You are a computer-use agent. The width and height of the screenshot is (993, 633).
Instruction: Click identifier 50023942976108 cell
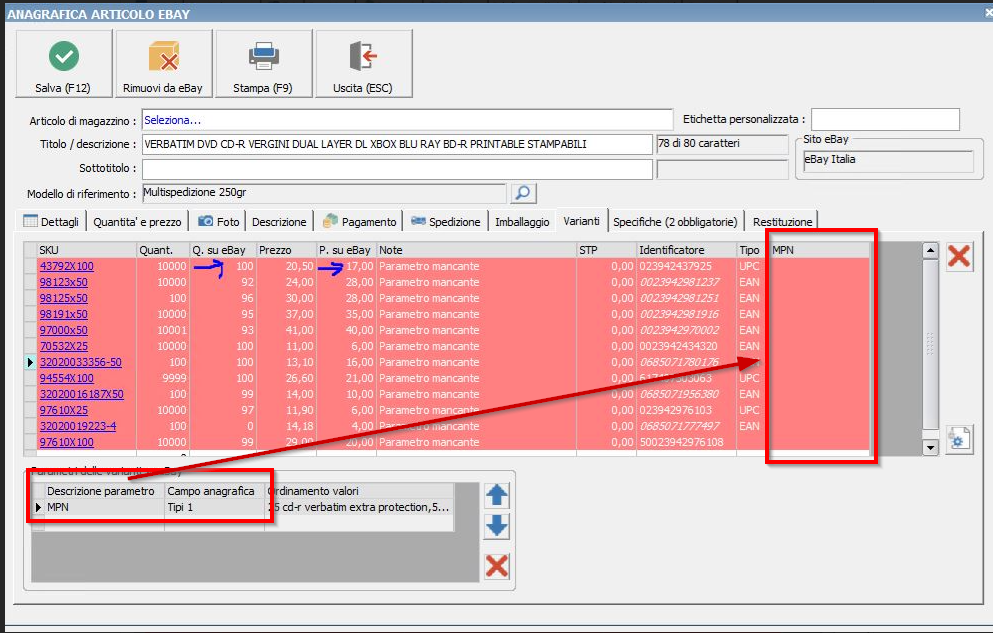coord(686,442)
